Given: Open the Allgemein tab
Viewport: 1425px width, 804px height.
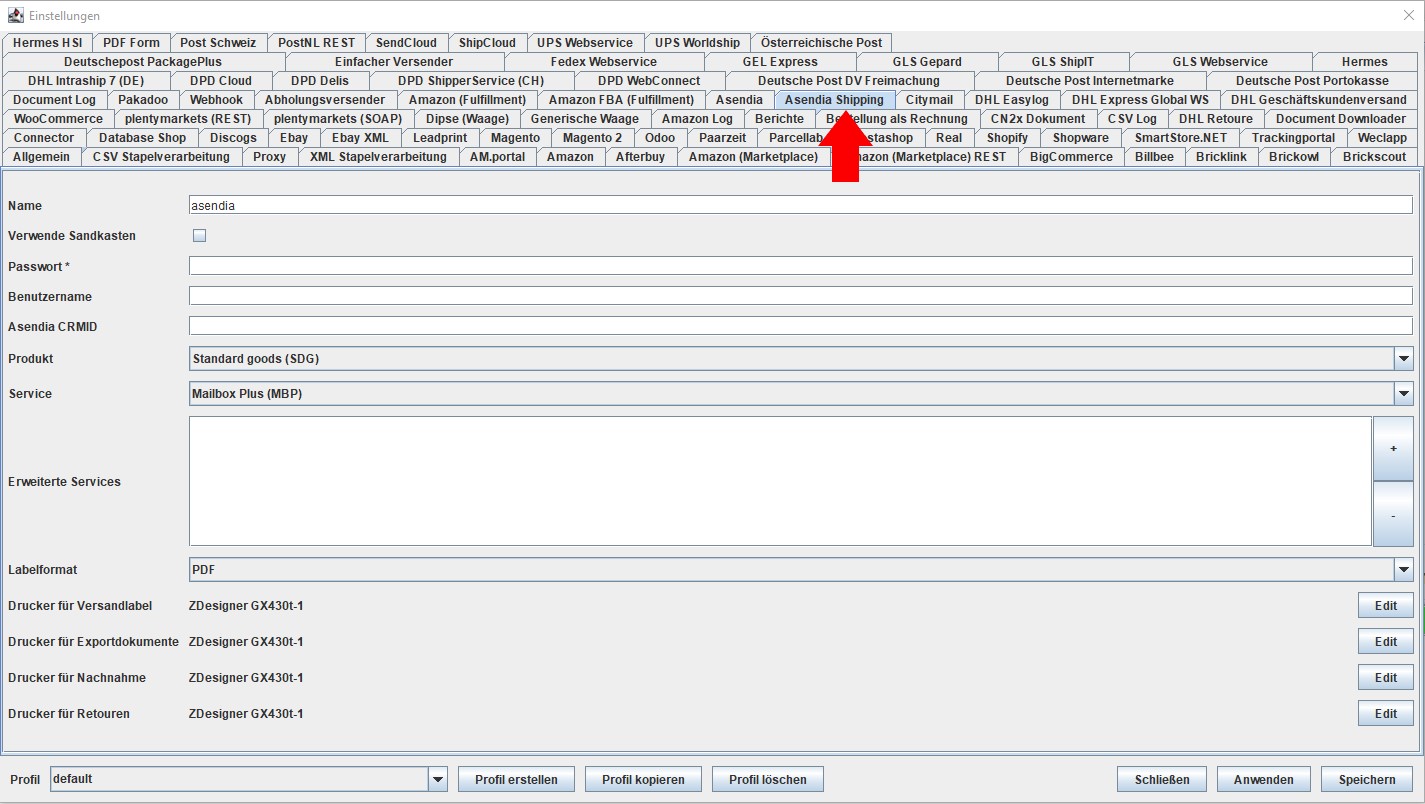Looking at the screenshot, I should [x=41, y=157].
